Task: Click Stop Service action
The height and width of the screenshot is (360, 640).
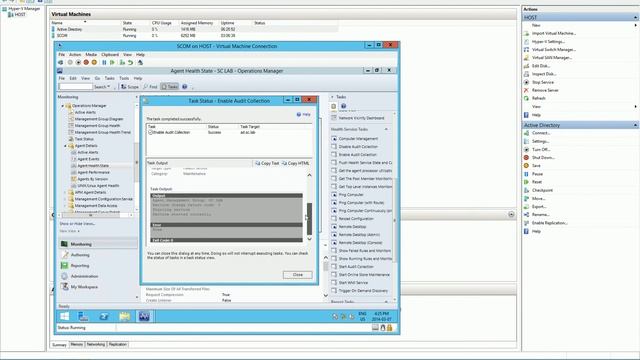Action: tap(542, 82)
